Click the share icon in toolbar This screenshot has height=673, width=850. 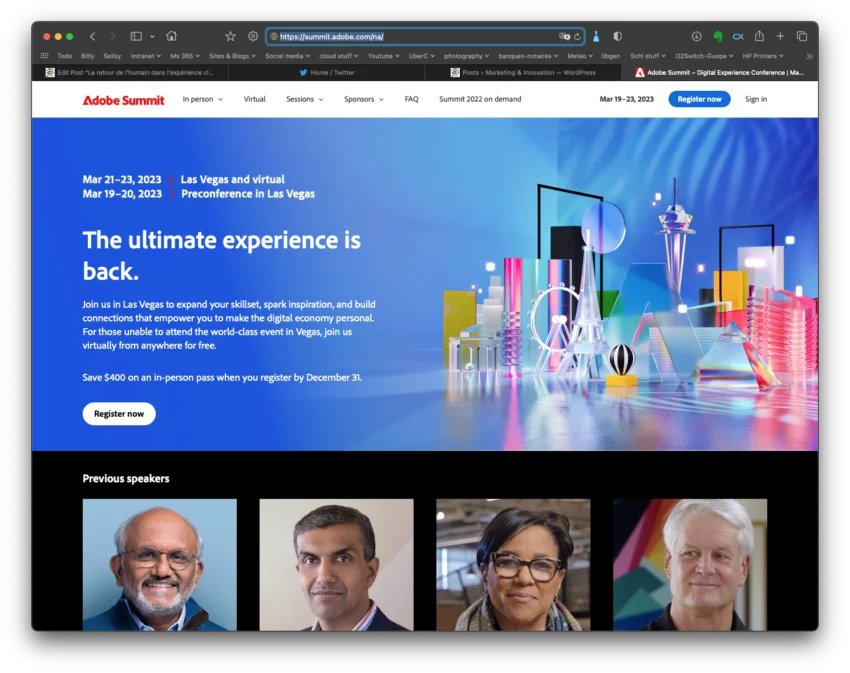759,36
